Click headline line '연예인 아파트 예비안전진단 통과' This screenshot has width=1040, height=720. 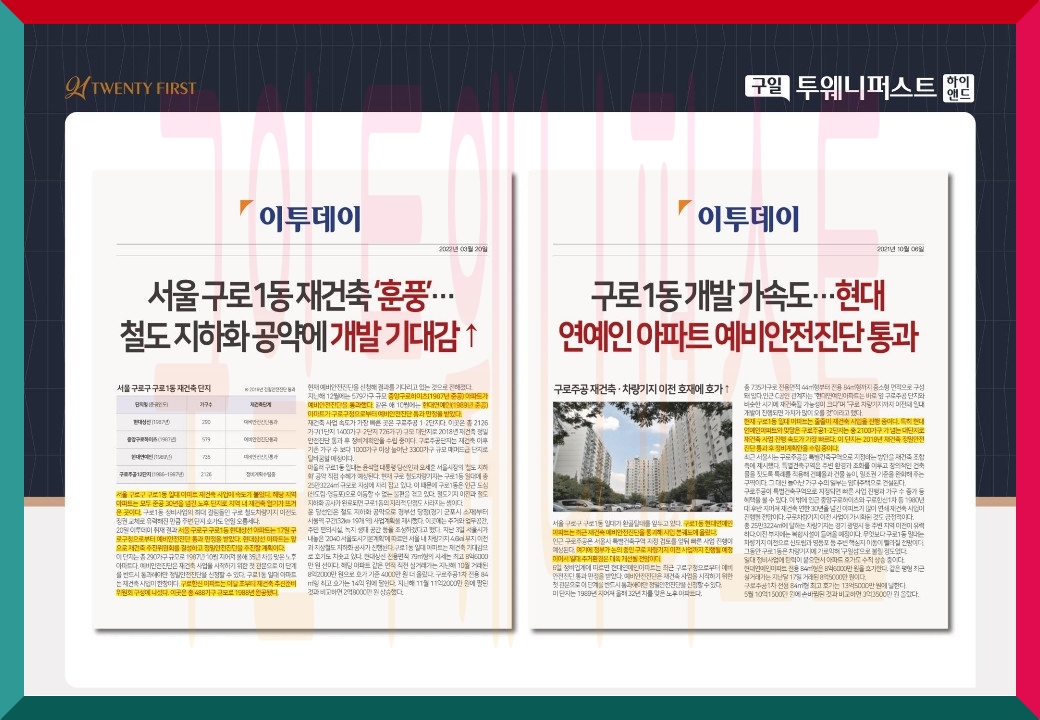pos(738,336)
